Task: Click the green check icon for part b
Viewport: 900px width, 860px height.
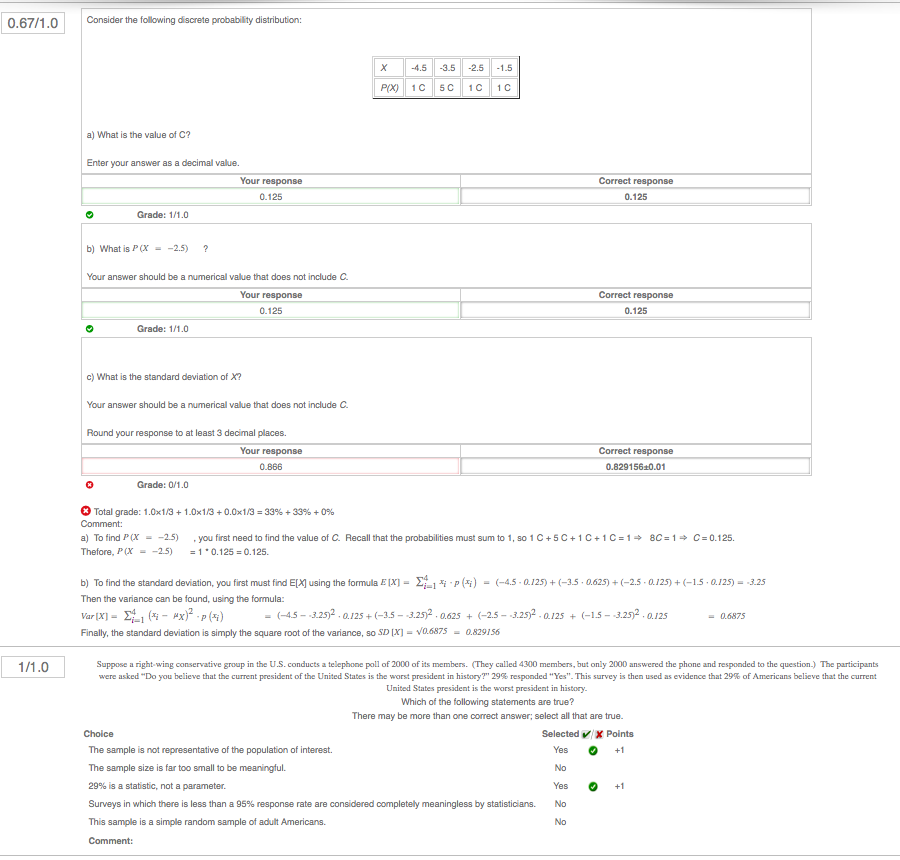Action: coord(89,328)
